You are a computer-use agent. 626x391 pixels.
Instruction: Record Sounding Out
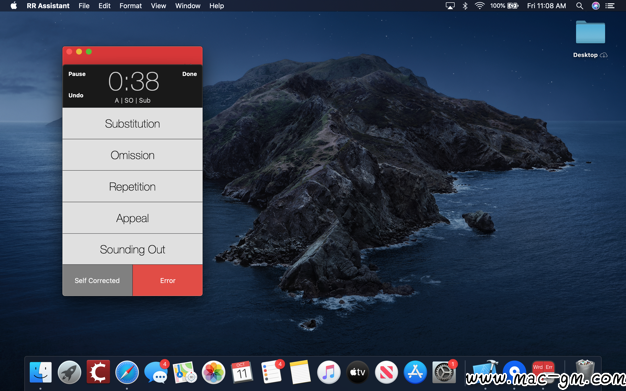click(x=132, y=249)
